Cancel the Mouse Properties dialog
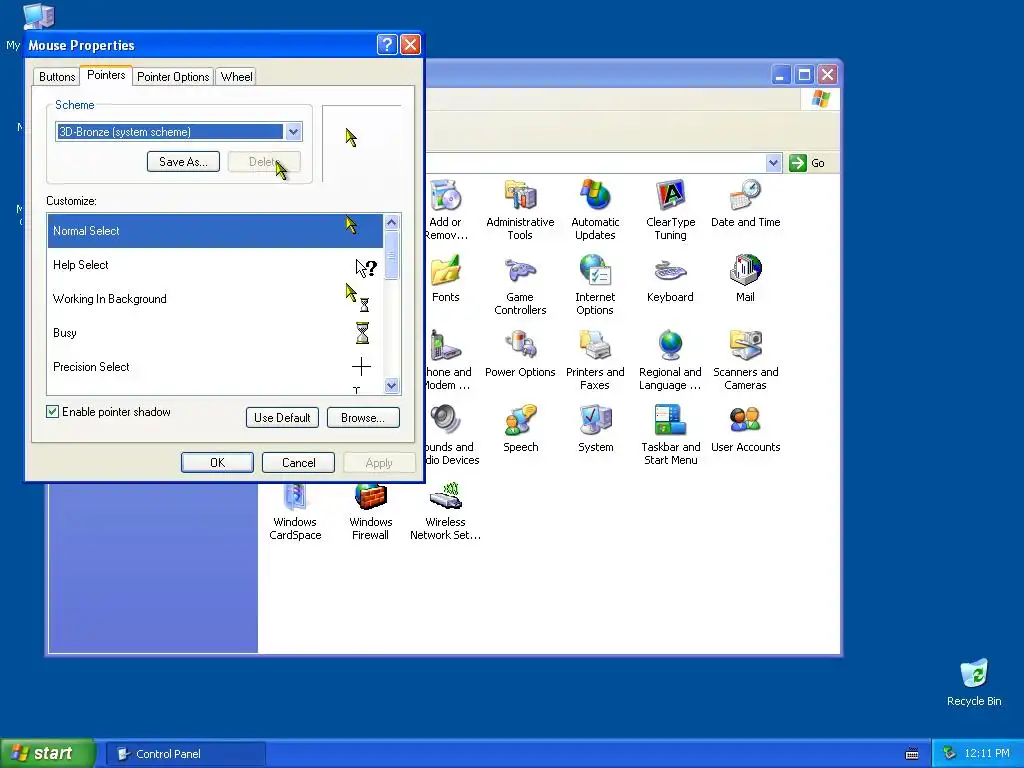Image resolution: width=1024 pixels, height=768 pixels. pyautogui.click(x=298, y=463)
